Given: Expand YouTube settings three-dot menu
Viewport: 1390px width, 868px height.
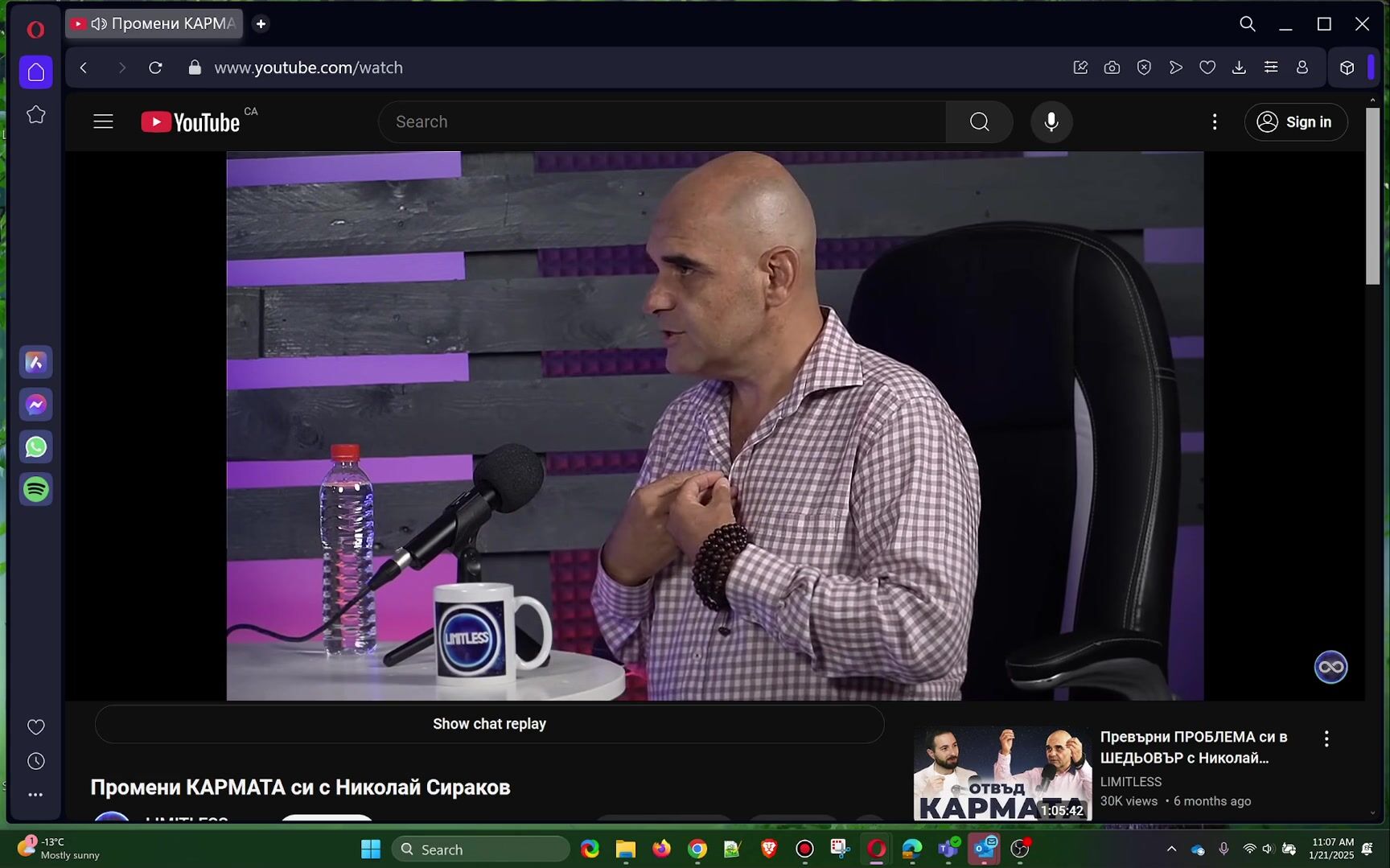Looking at the screenshot, I should click(1215, 122).
